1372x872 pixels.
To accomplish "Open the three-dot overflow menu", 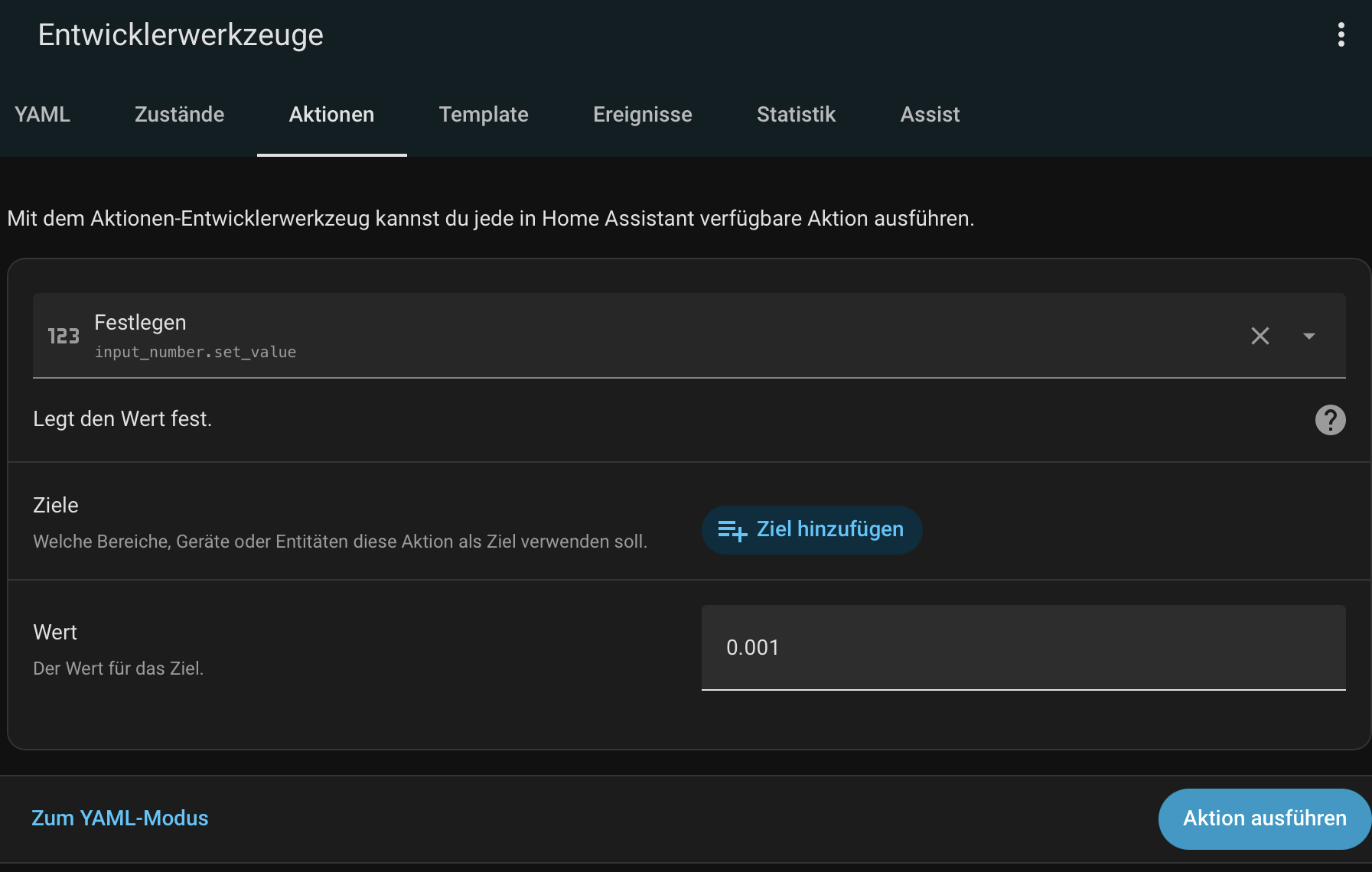I will (x=1341, y=35).
